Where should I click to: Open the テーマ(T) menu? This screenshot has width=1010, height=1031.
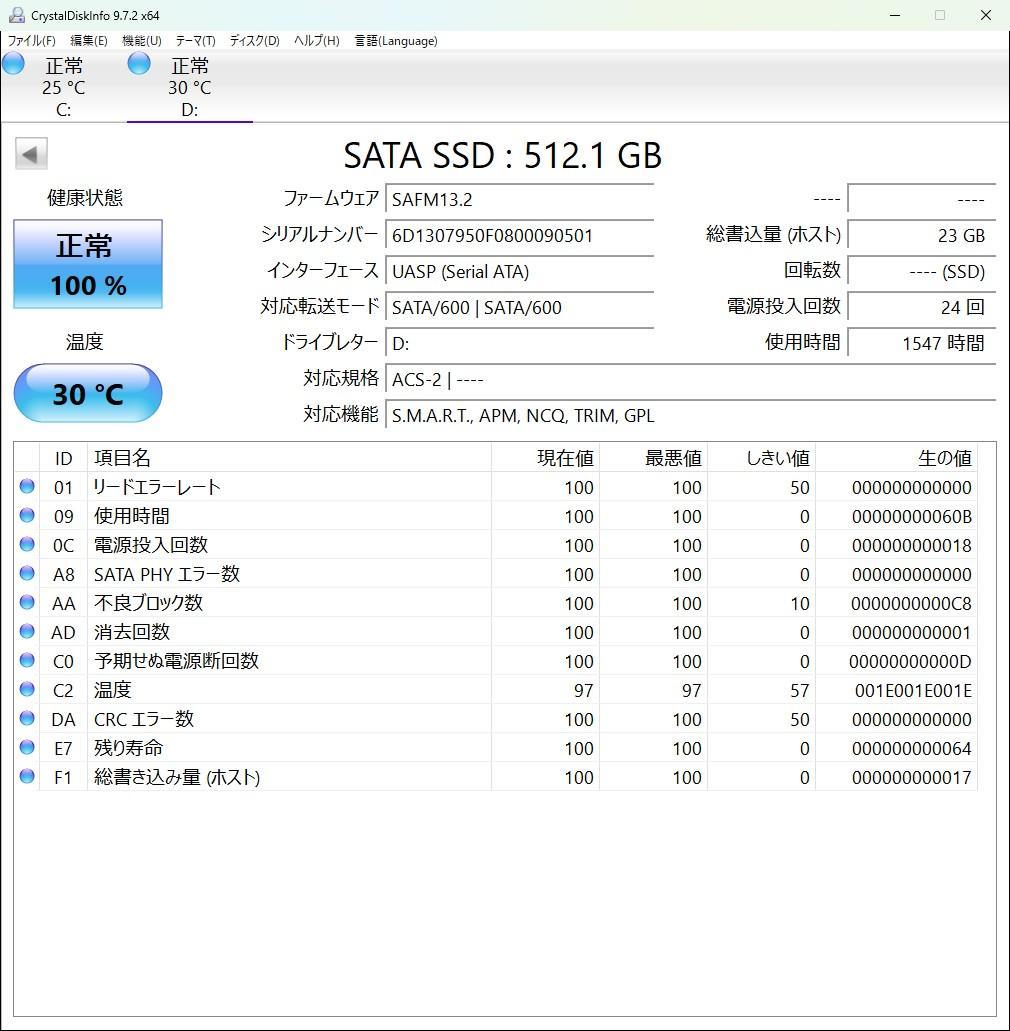pyautogui.click(x=195, y=41)
